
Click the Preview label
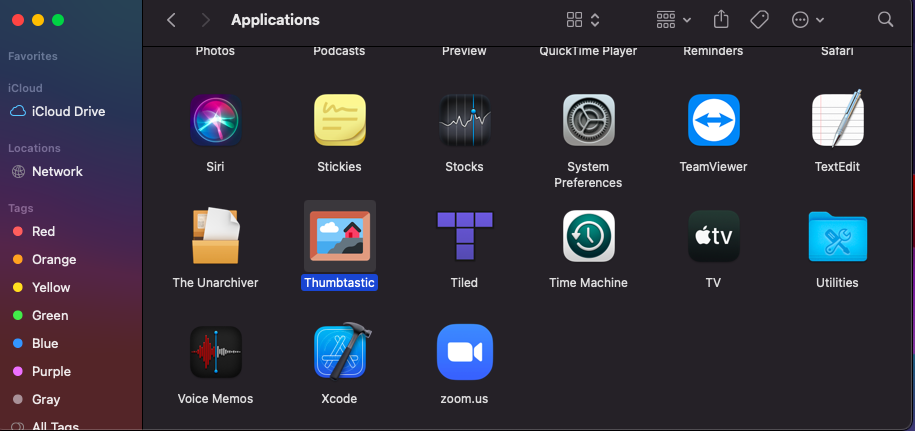465,51
